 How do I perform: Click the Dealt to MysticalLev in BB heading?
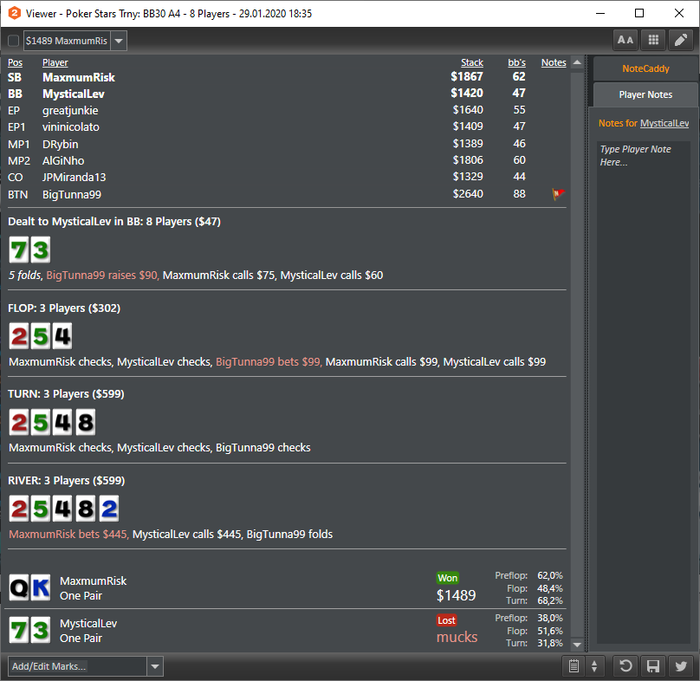click(x=114, y=221)
